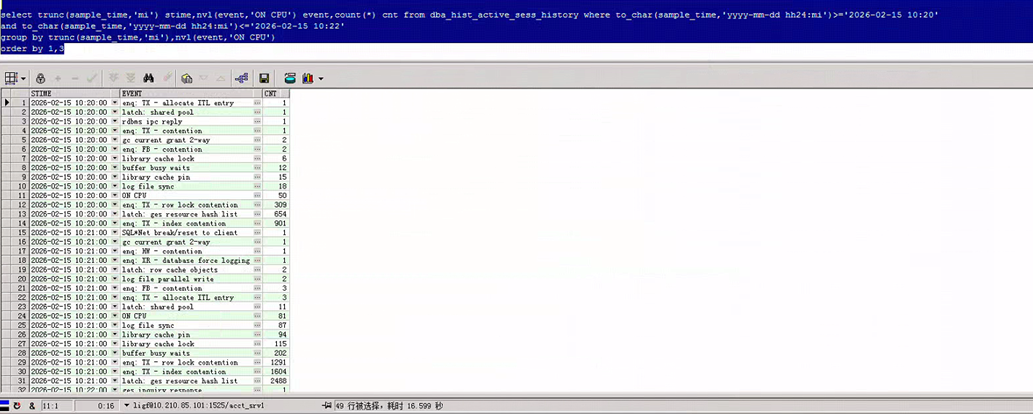The width and height of the screenshot is (1033, 414).
Task: Click the status message showing 16.599 seconds
Action: (x=390, y=405)
